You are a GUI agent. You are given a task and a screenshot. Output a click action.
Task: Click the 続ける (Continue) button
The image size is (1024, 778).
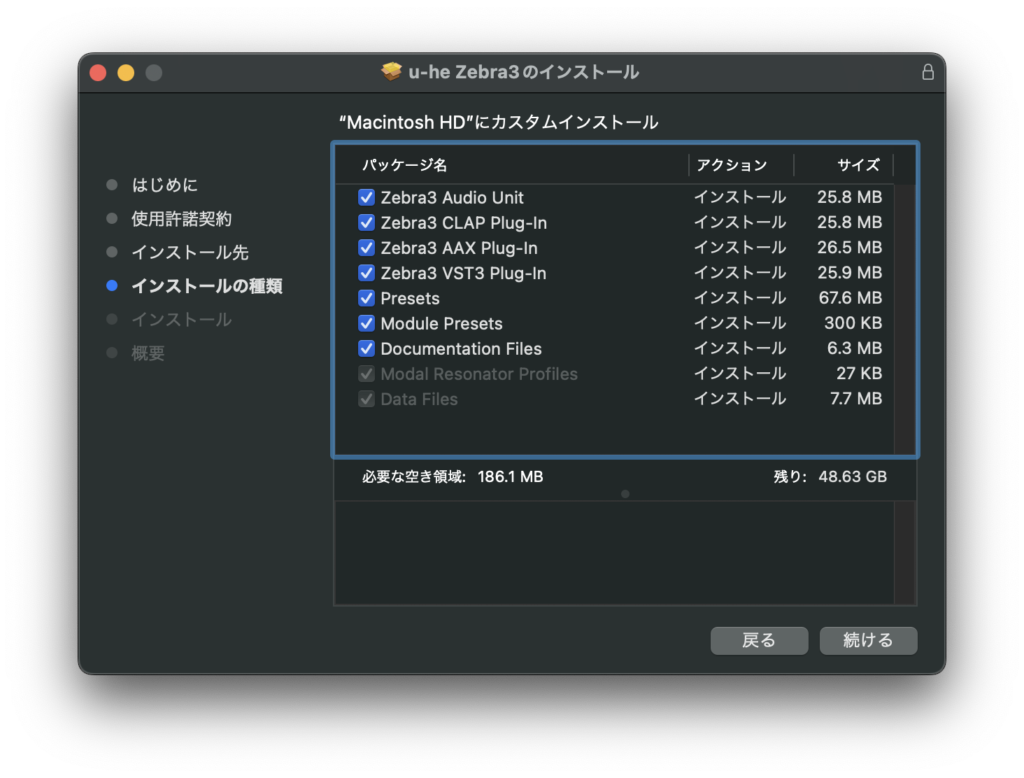pos(867,641)
